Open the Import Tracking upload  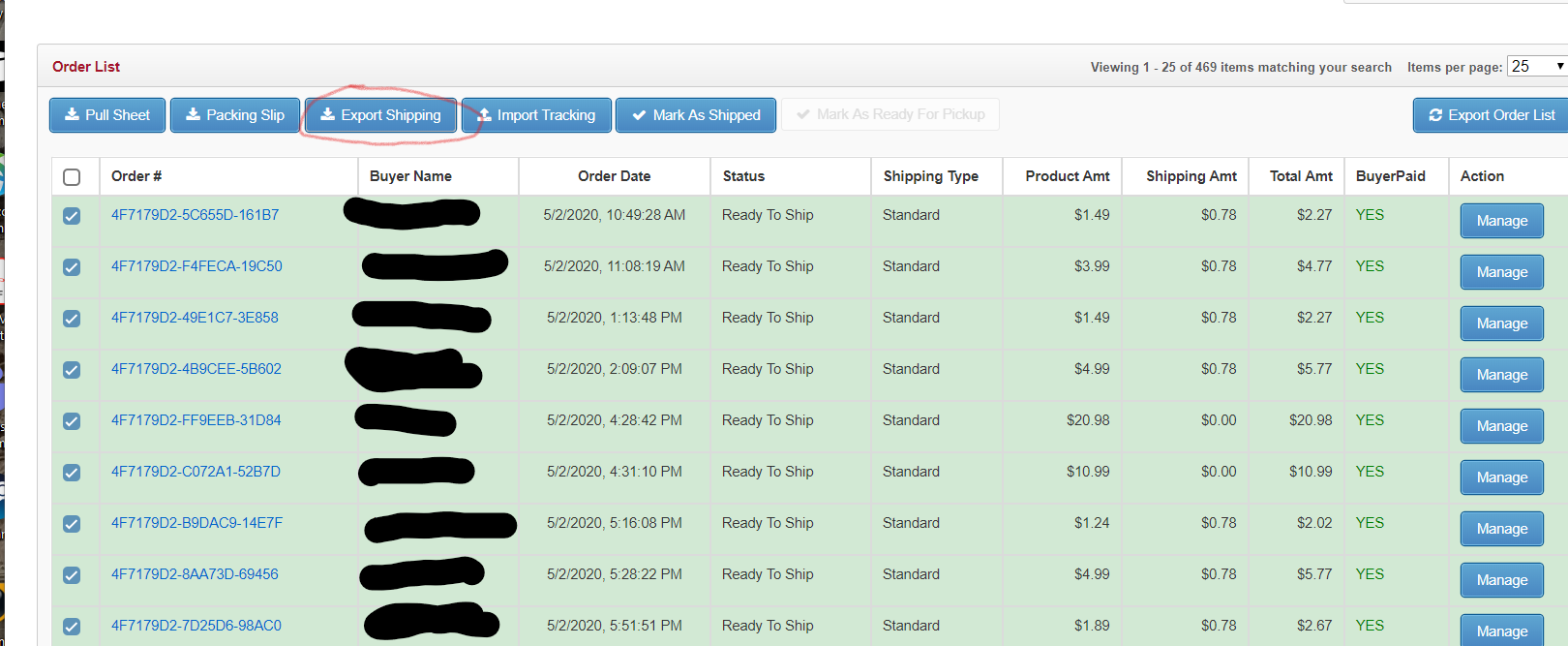click(x=536, y=115)
